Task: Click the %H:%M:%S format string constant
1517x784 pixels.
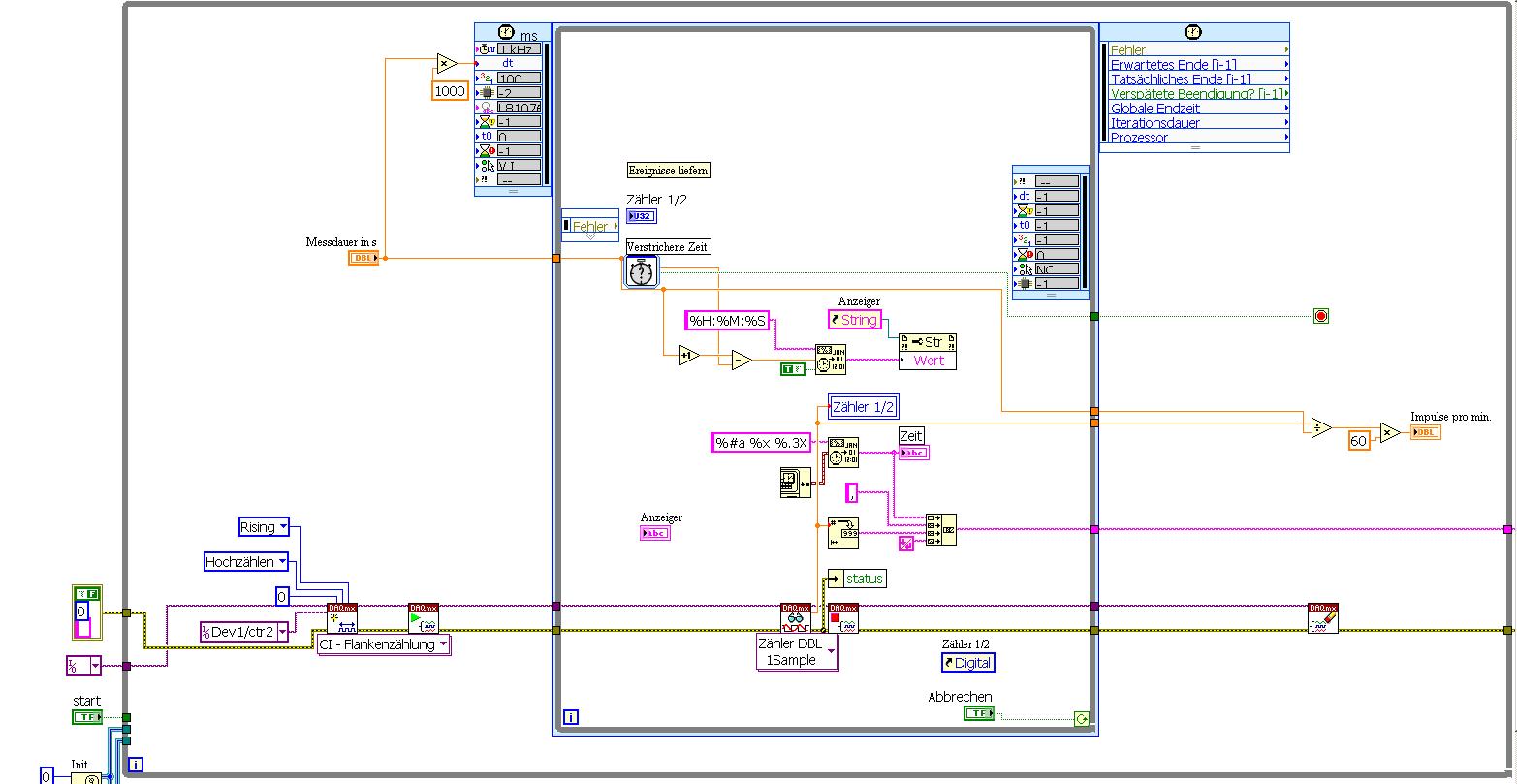Action: (728, 321)
